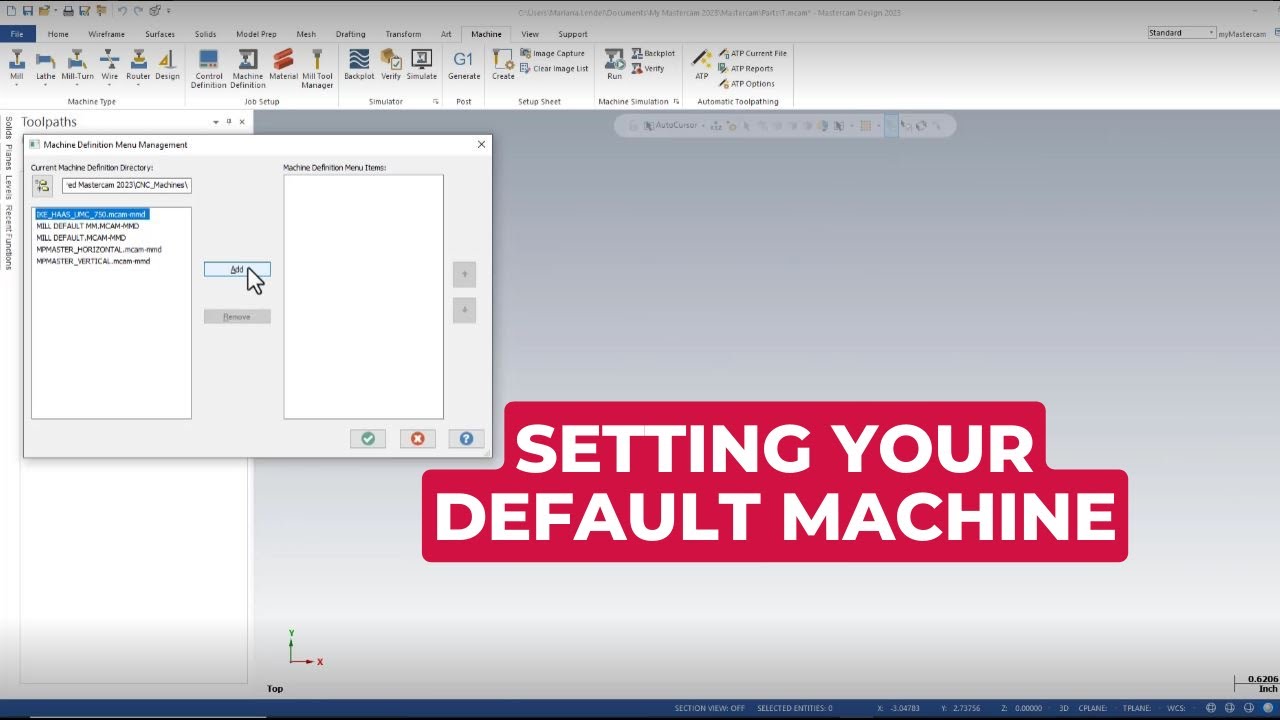Choose the Mill-Turn machine type icon

pyautogui.click(x=77, y=63)
